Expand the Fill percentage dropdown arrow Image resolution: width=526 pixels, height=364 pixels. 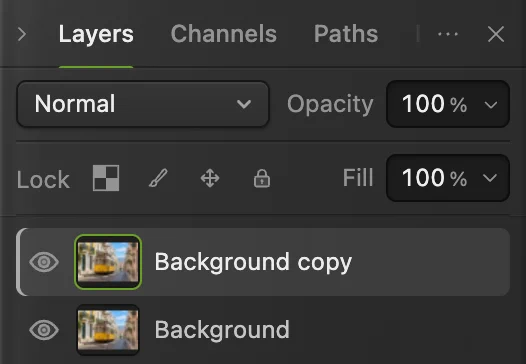tap(490, 178)
